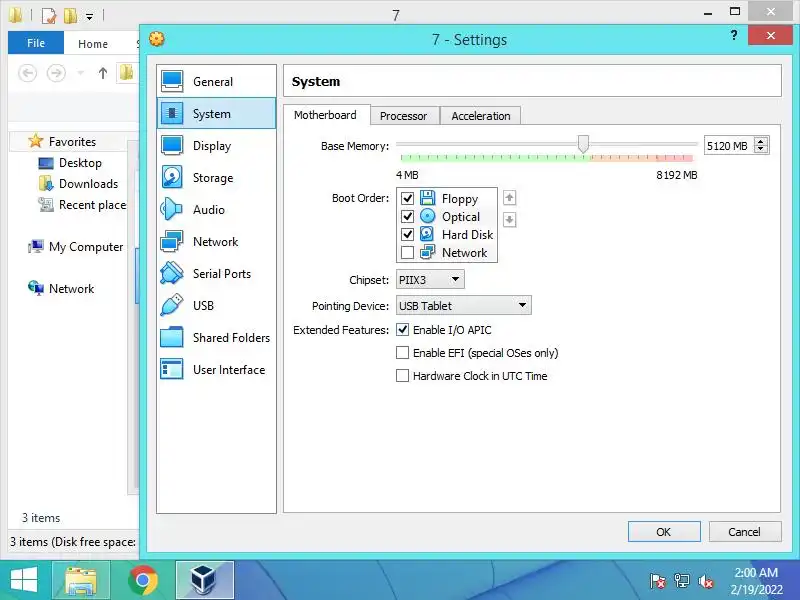Click the Optical disc boot icon
The width and height of the screenshot is (800, 600).
[428, 216]
